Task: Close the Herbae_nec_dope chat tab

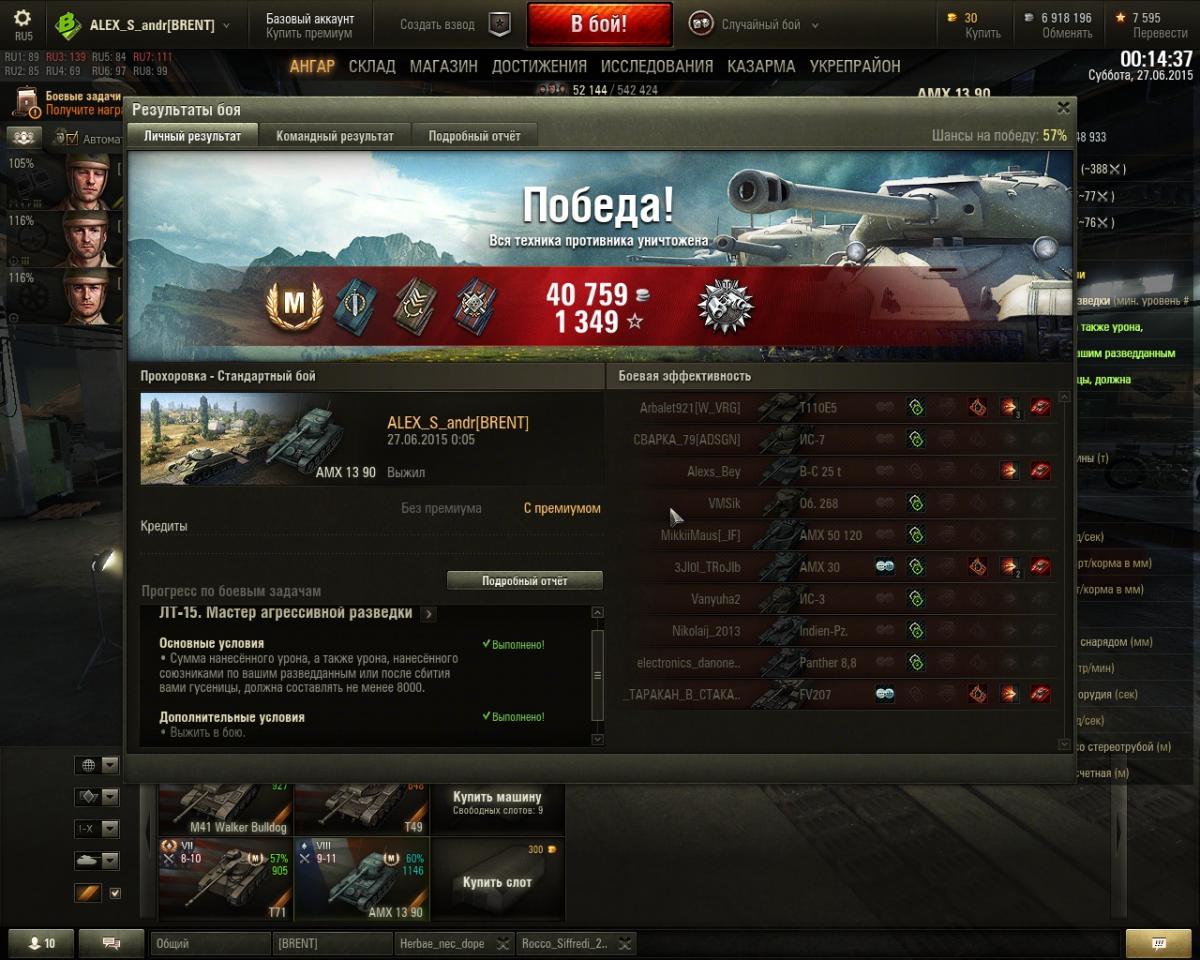Action: pos(503,943)
